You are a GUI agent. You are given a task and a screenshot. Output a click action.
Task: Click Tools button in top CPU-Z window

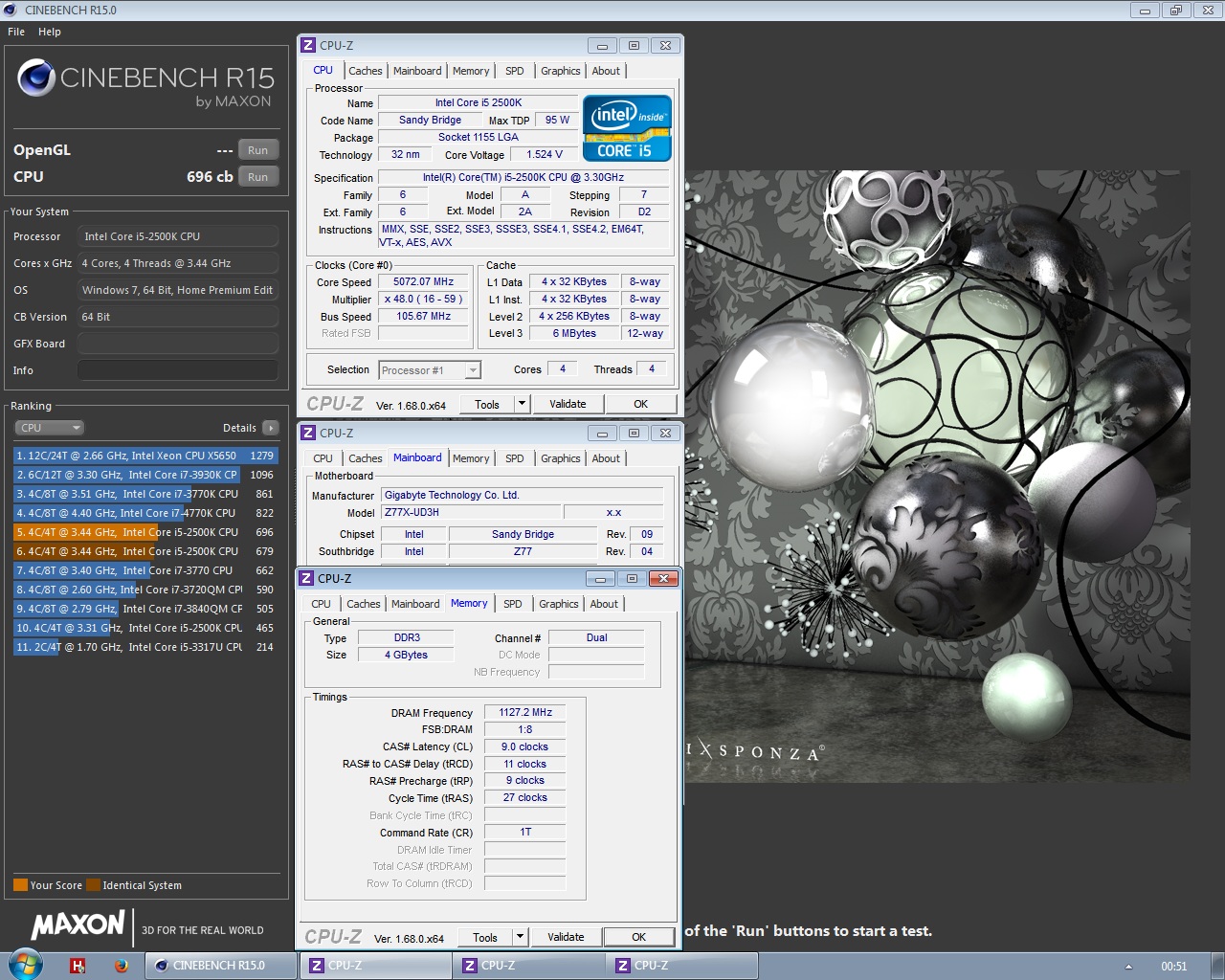(487, 404)
